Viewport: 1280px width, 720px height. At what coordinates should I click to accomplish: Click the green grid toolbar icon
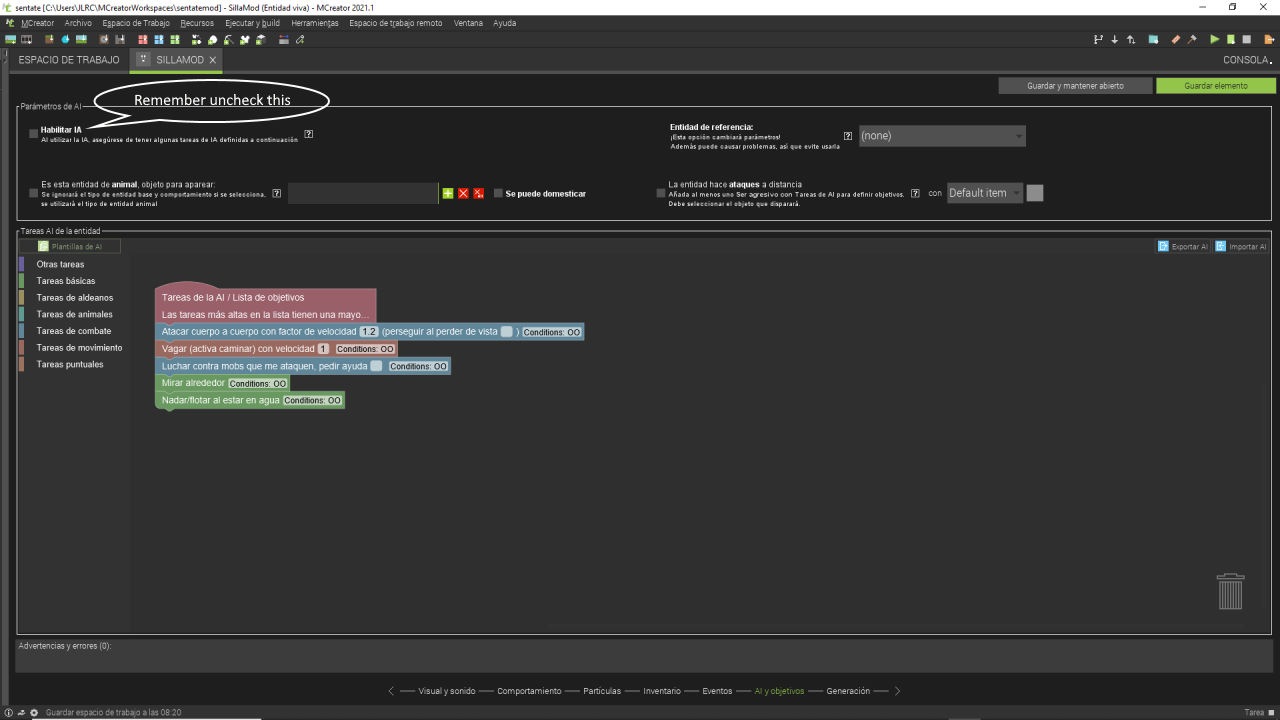(174, 40)
